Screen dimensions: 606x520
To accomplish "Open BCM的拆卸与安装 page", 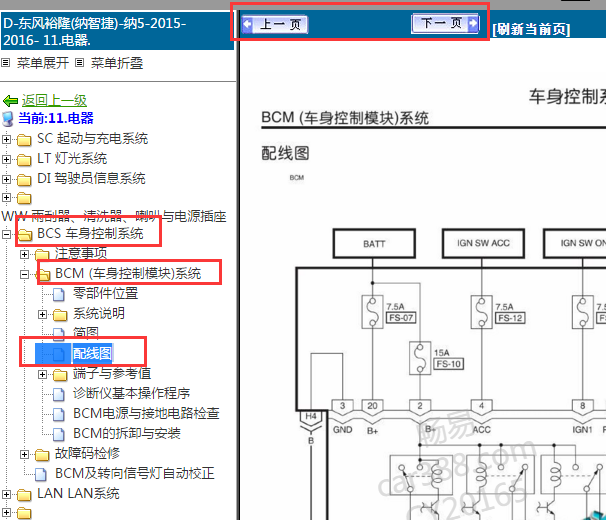I will click(127, 434).
